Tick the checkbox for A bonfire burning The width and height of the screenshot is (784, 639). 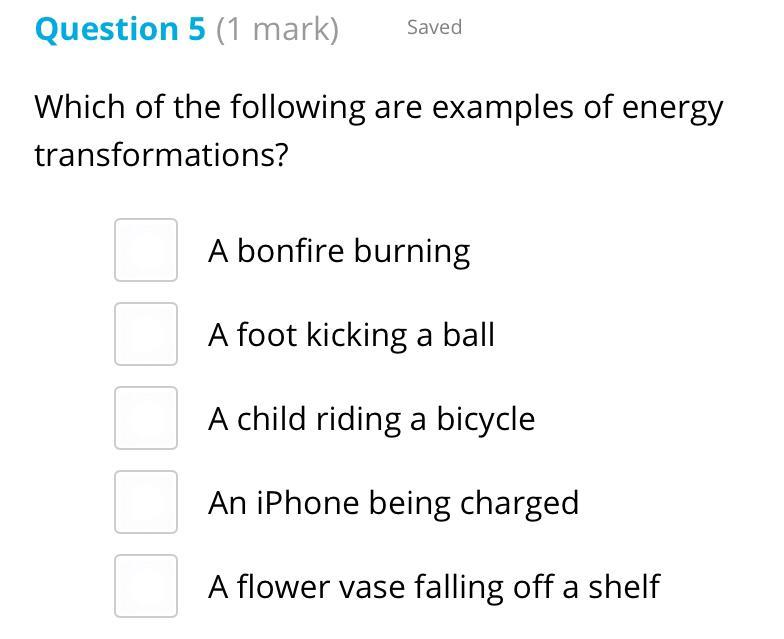pyautogui.click(x=146, y=250)
